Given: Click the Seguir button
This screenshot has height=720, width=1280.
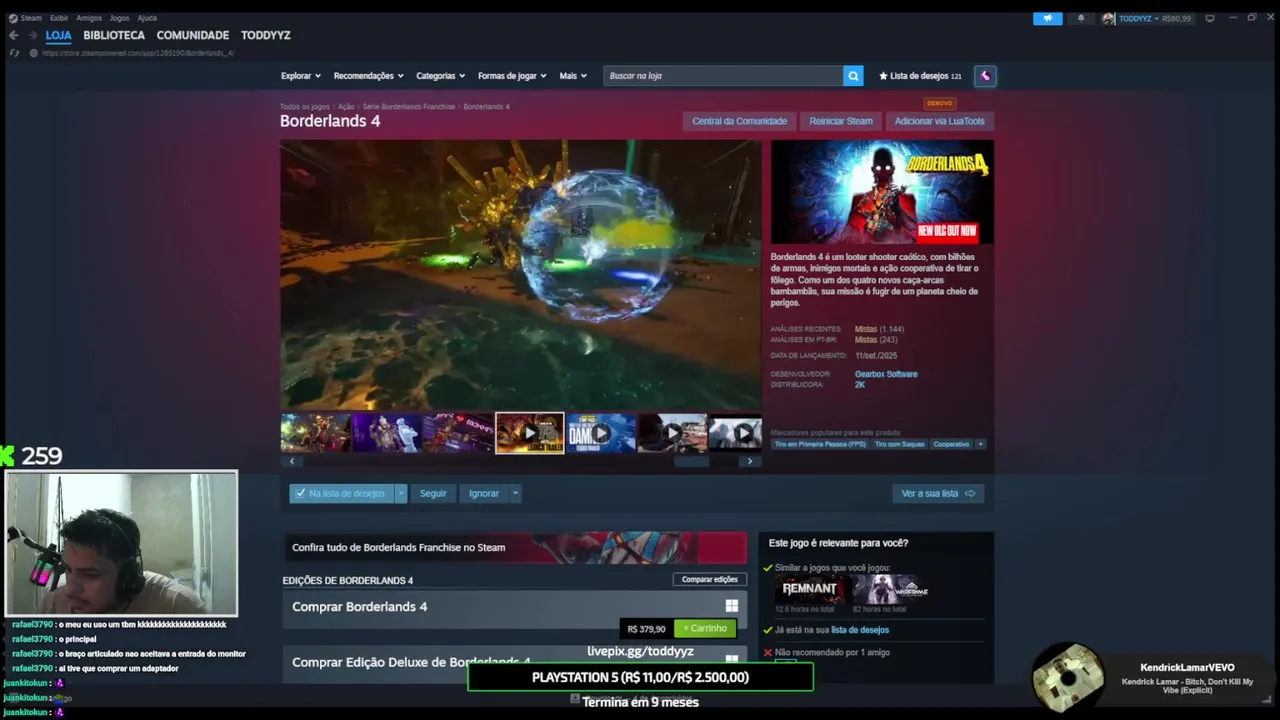Looking at the screenshot, I should point(433,493).
